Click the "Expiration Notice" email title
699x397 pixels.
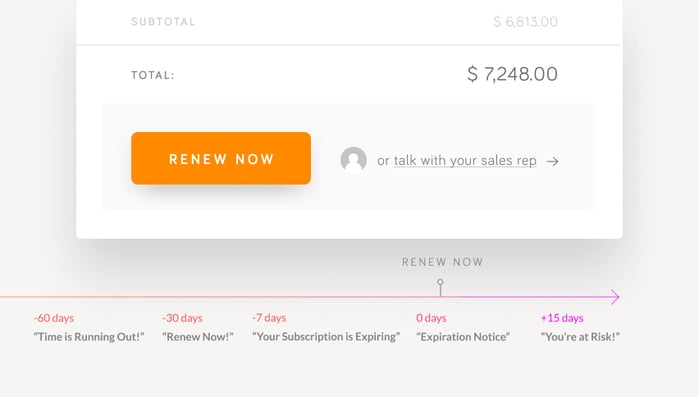pyautogui.click(x=463, y=336)
